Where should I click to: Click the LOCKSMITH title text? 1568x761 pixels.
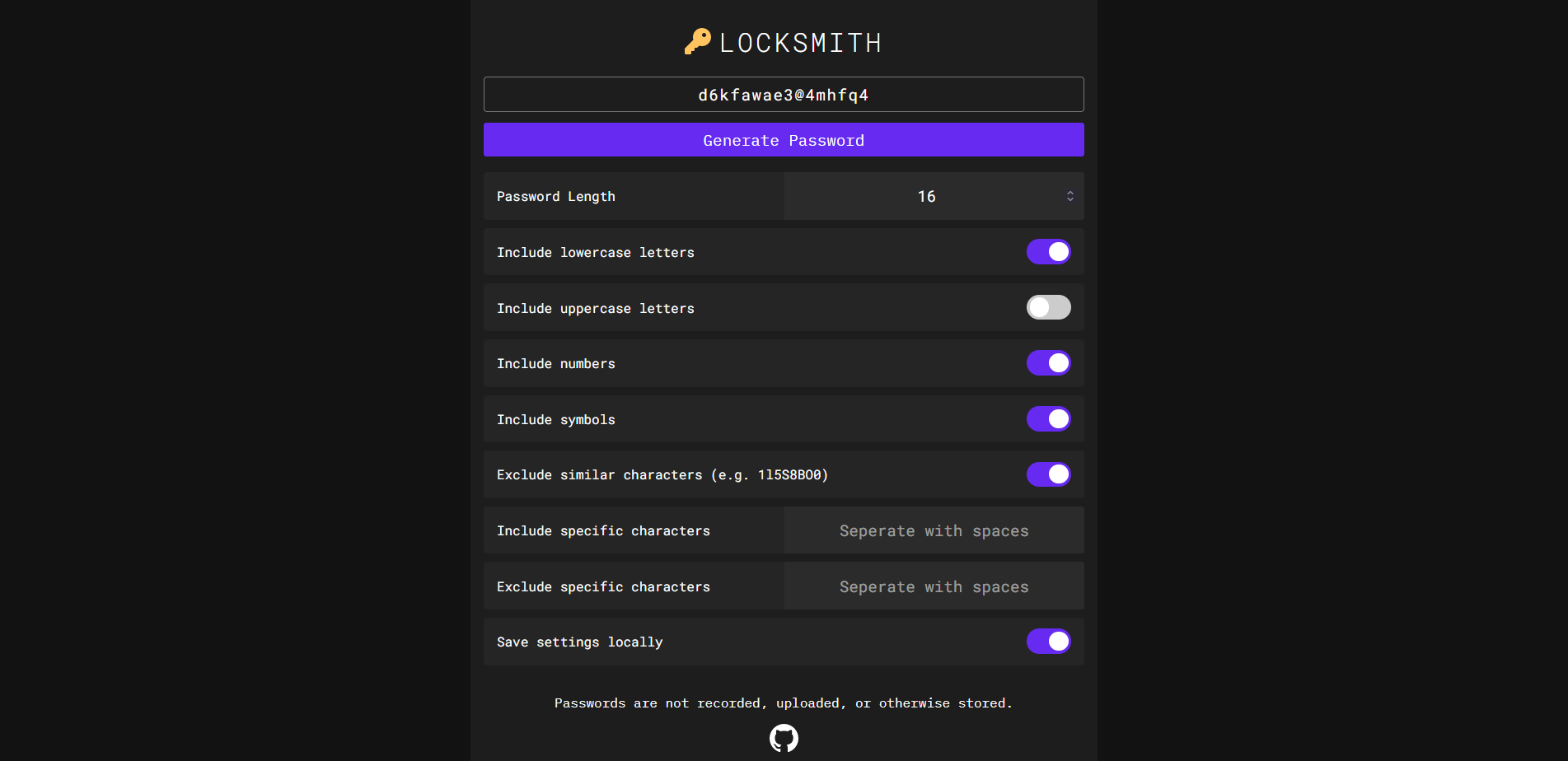click(800, 43)
